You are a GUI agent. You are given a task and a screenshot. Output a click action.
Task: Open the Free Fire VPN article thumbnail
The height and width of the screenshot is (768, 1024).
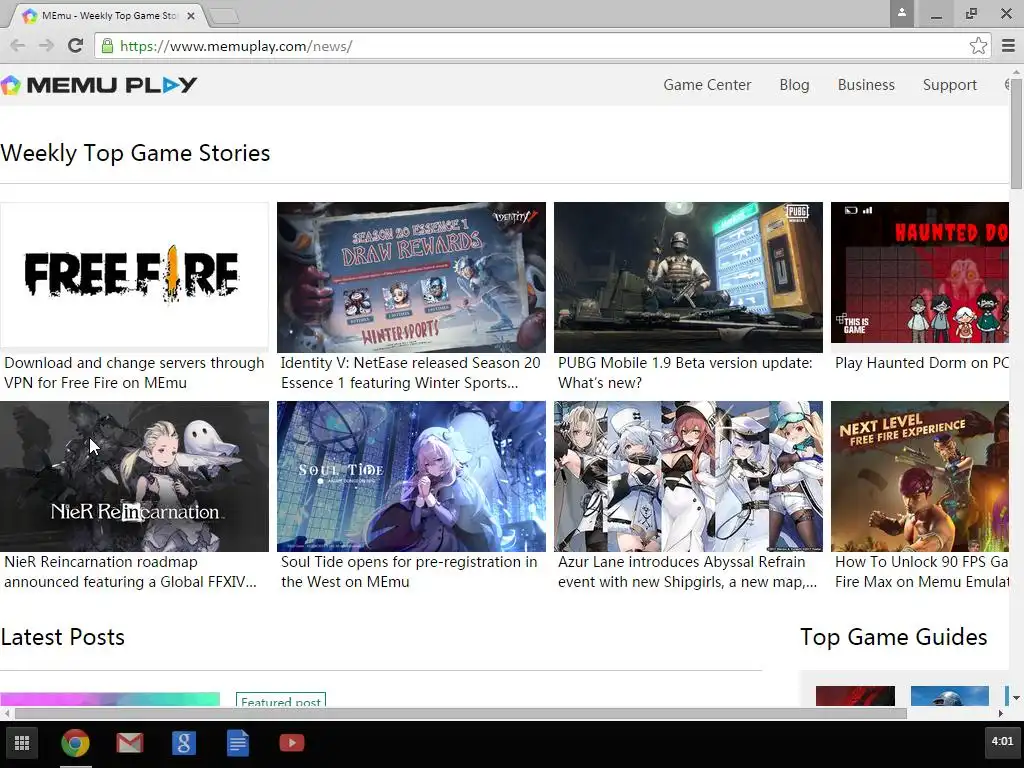click(134, 276)
